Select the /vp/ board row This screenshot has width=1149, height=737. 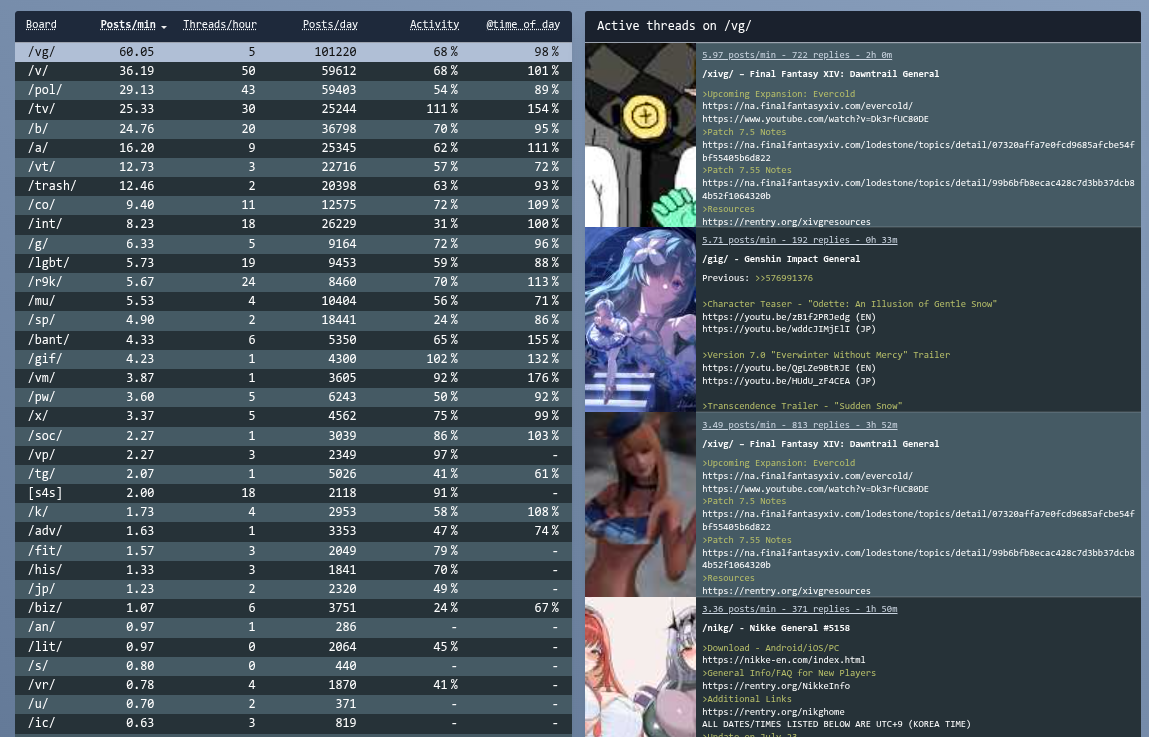point(293,454)
